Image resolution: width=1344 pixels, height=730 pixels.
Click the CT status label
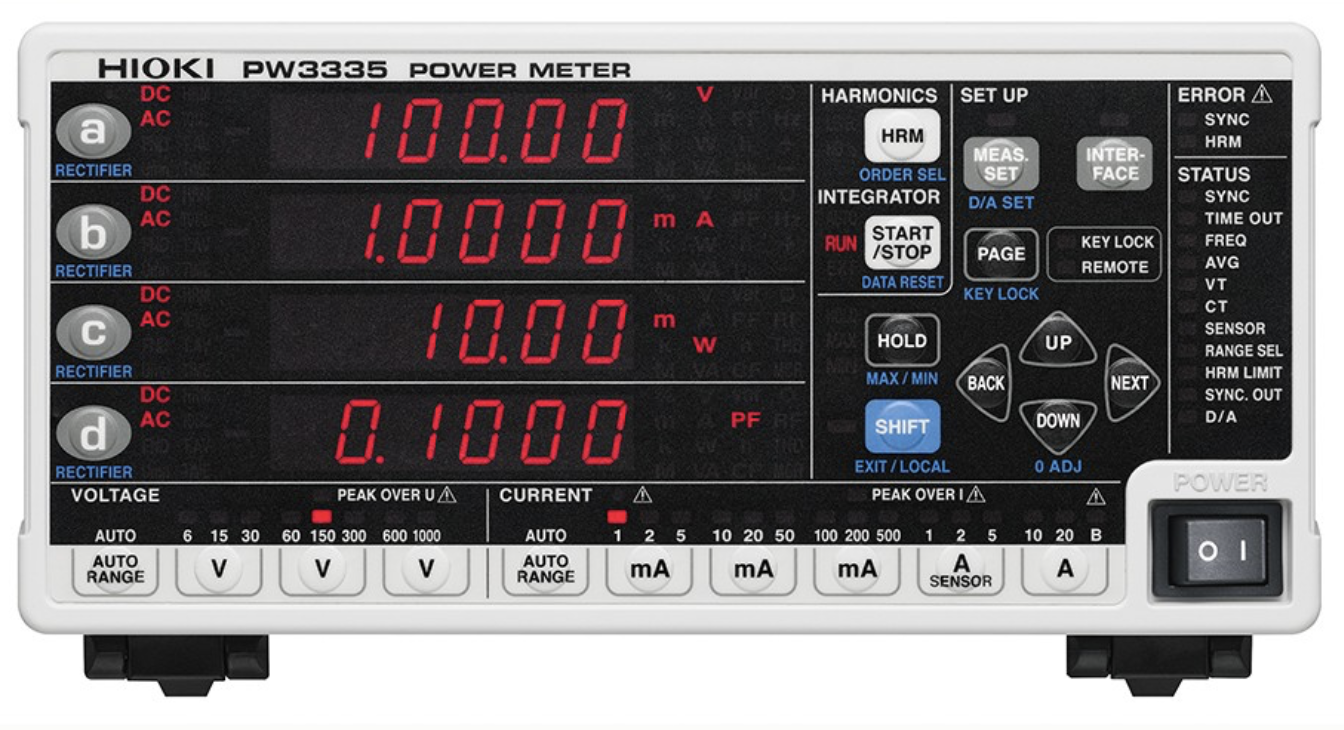(1215, 306)
